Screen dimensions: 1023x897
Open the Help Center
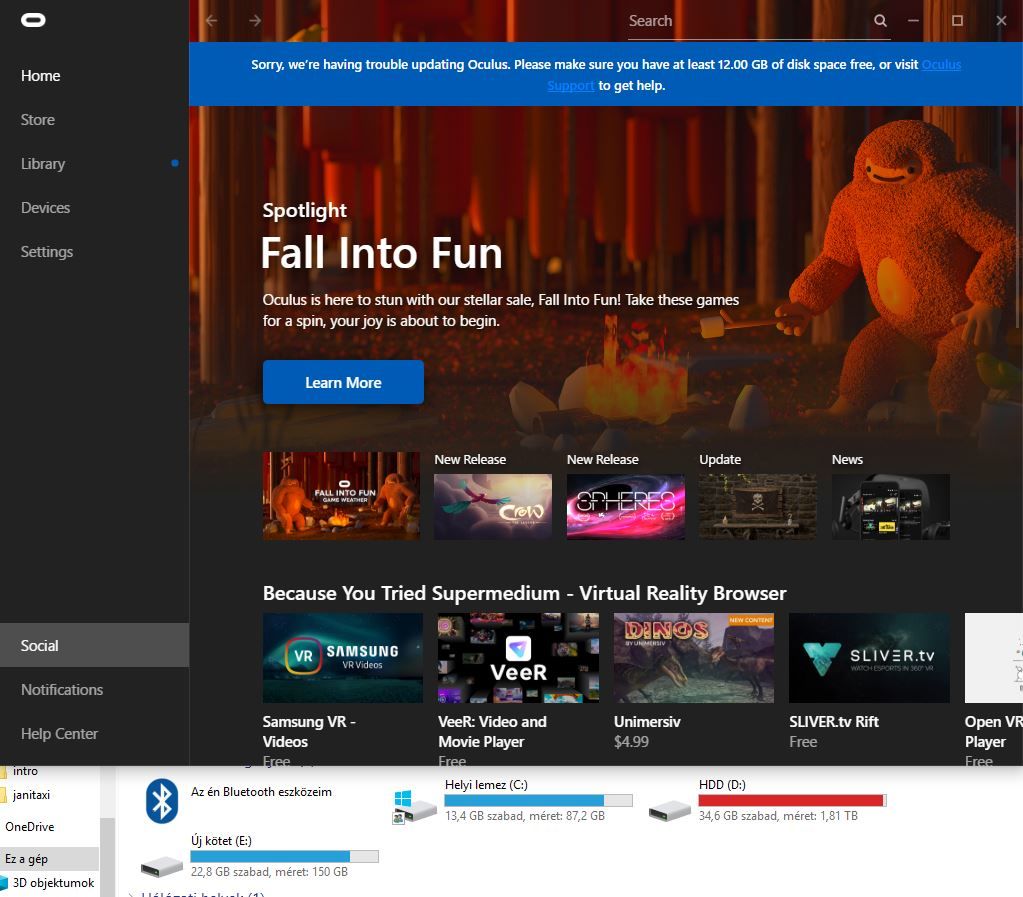coord(59,734)
